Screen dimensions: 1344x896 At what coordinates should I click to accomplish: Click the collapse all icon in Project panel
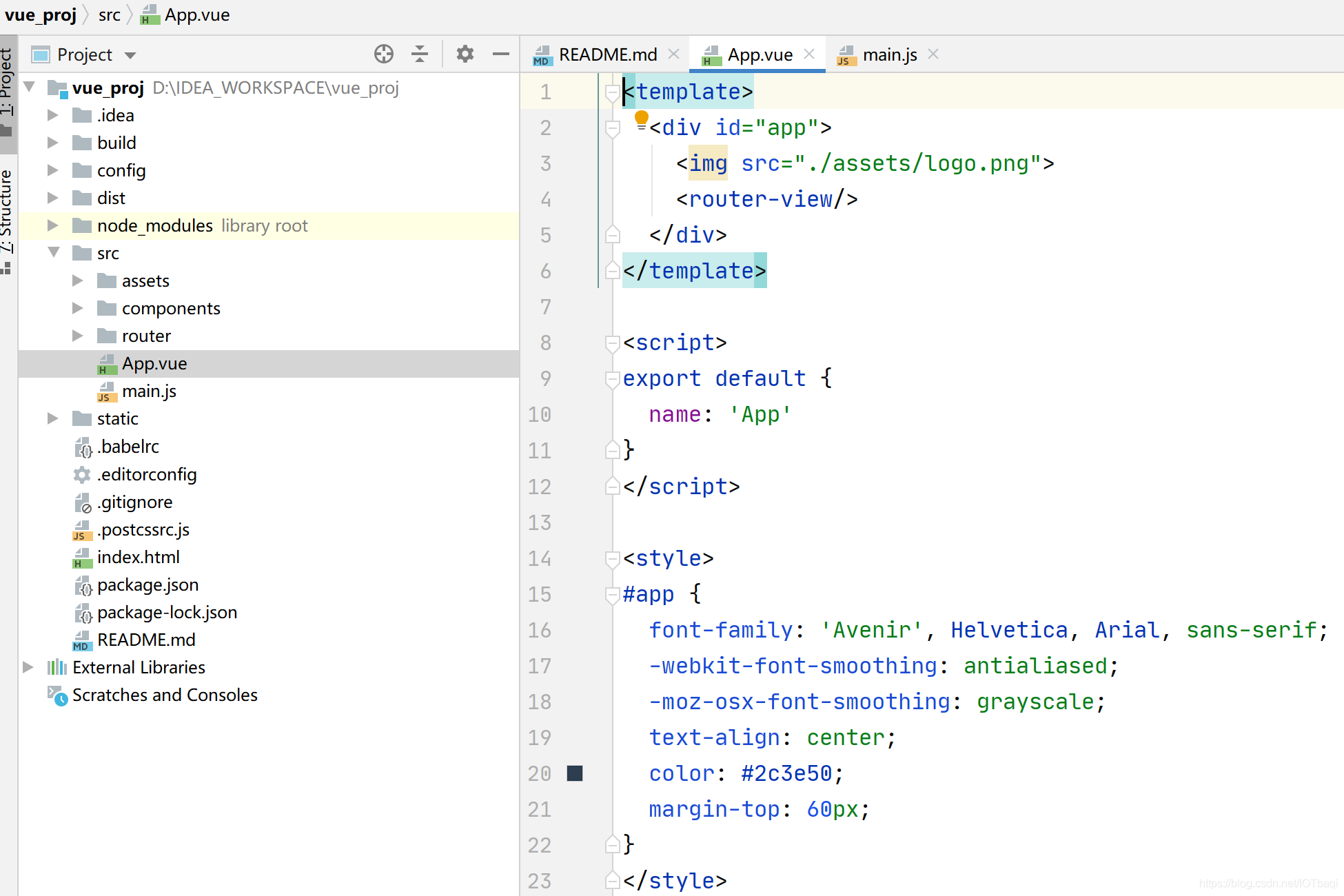pos(420,54)
